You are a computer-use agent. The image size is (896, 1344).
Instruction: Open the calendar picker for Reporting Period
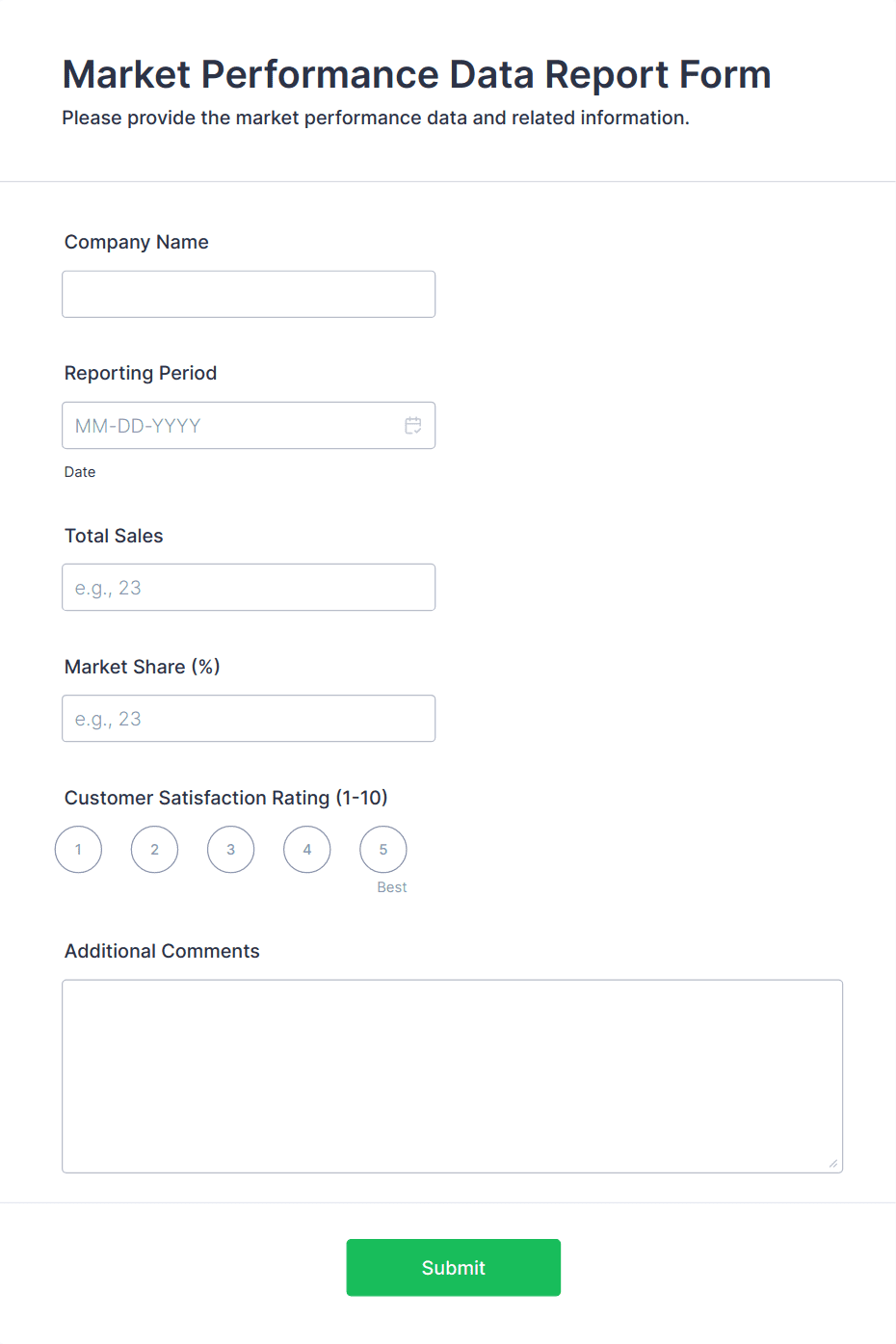point(413,425)
